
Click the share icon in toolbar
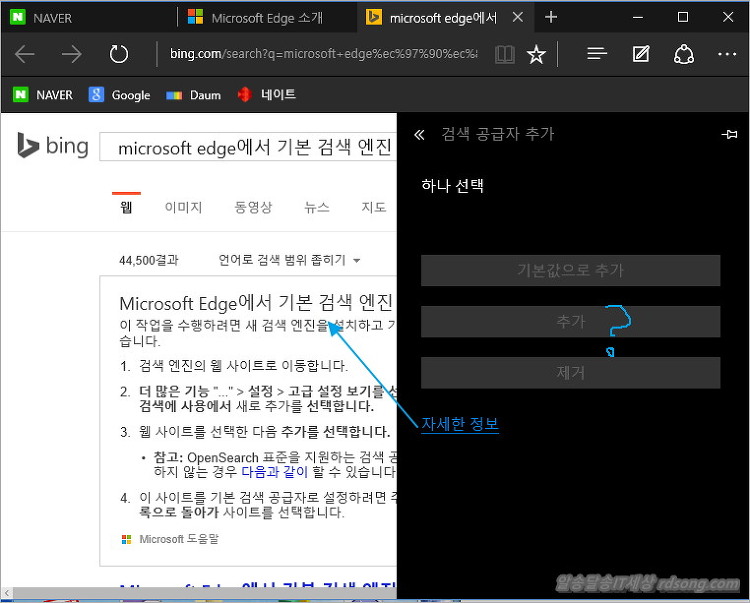[685, 54]
